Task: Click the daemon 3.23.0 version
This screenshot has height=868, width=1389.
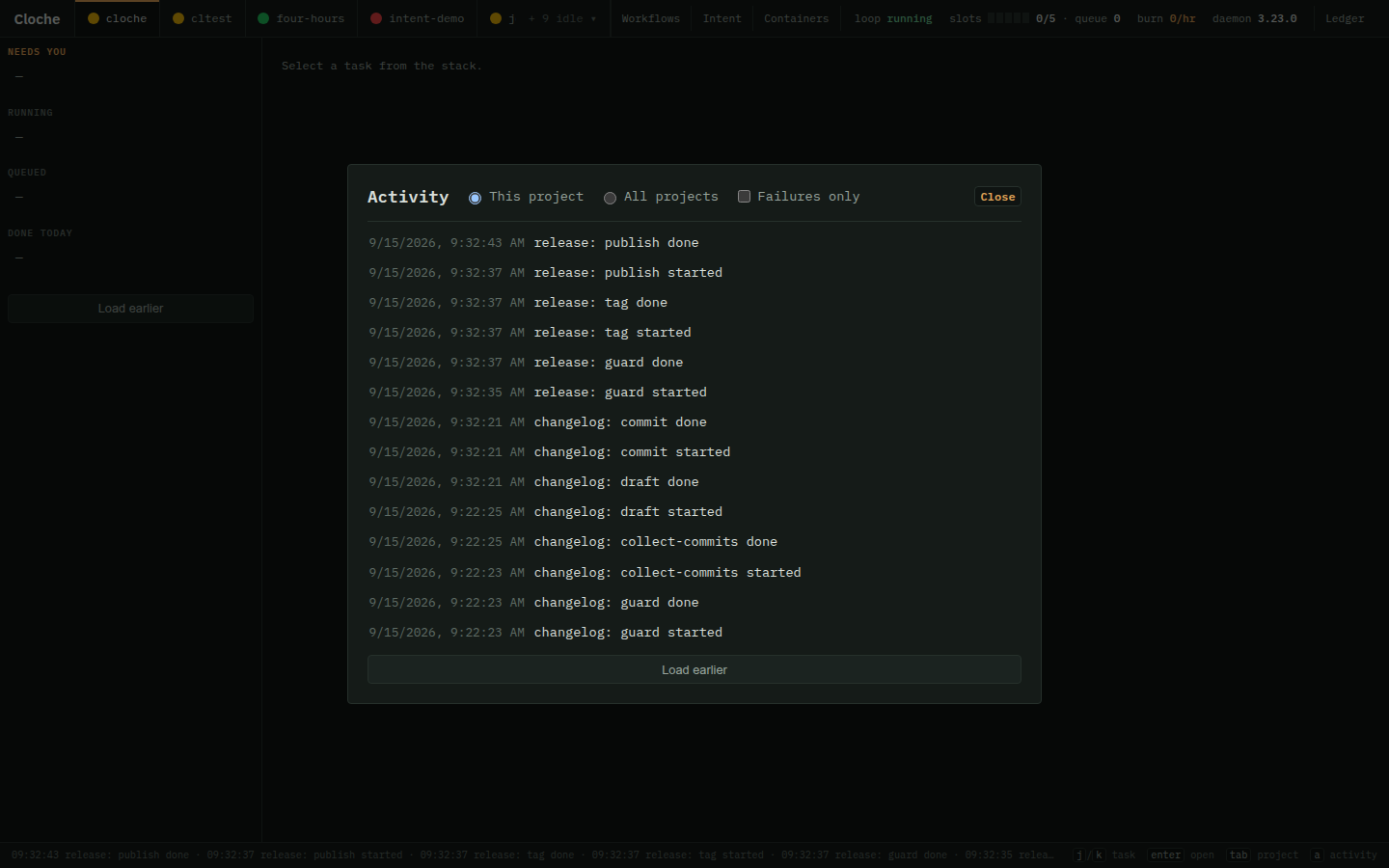Action: point(1254,18)
